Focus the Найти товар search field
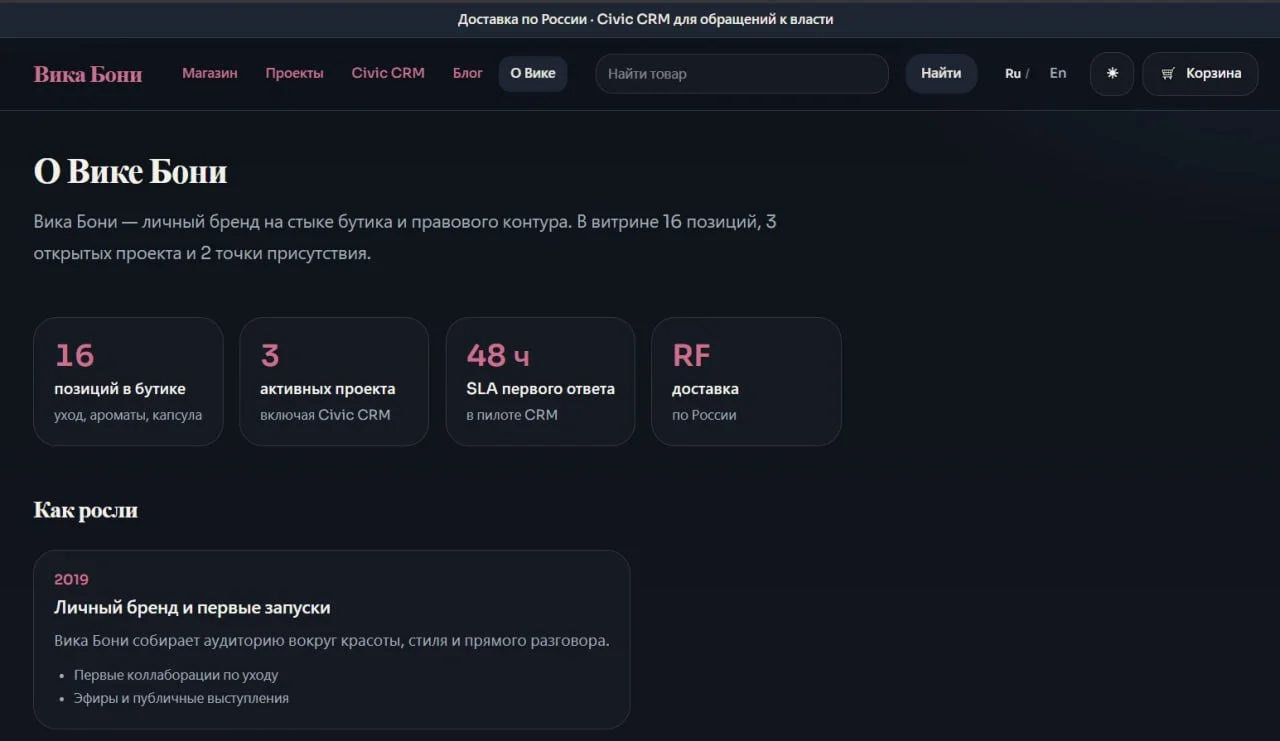 point(742,74)
